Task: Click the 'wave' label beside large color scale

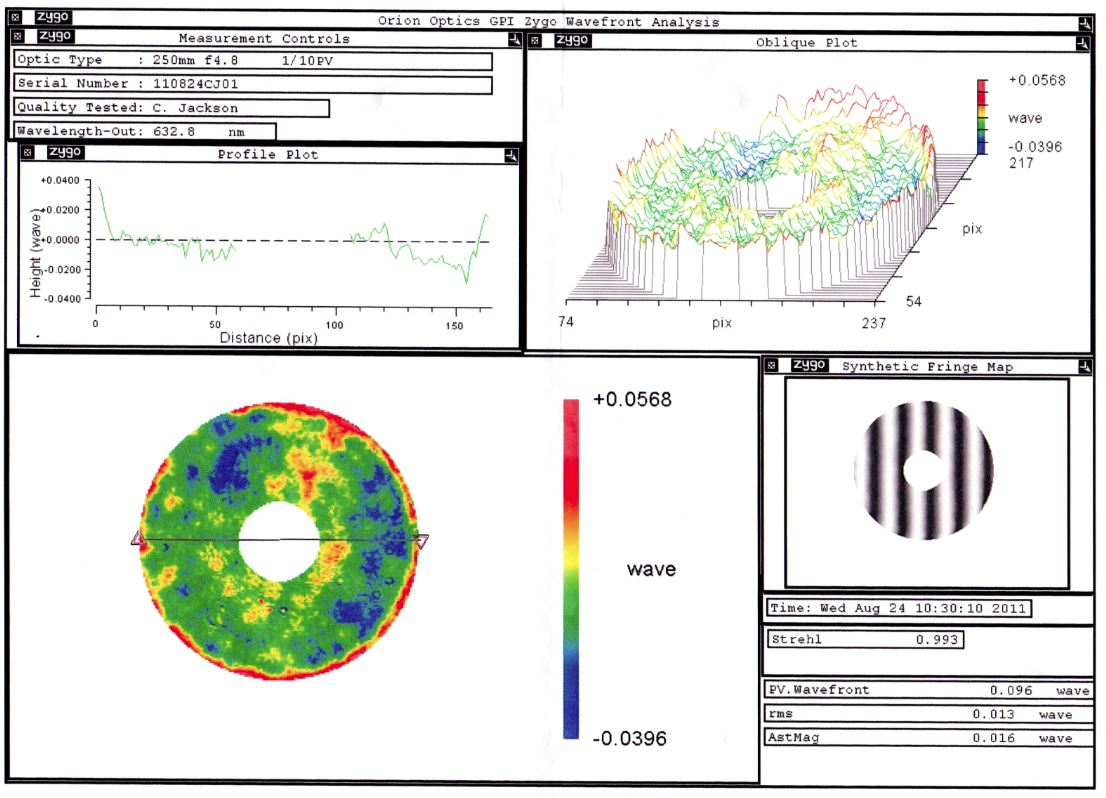Action: coord(651,569)
